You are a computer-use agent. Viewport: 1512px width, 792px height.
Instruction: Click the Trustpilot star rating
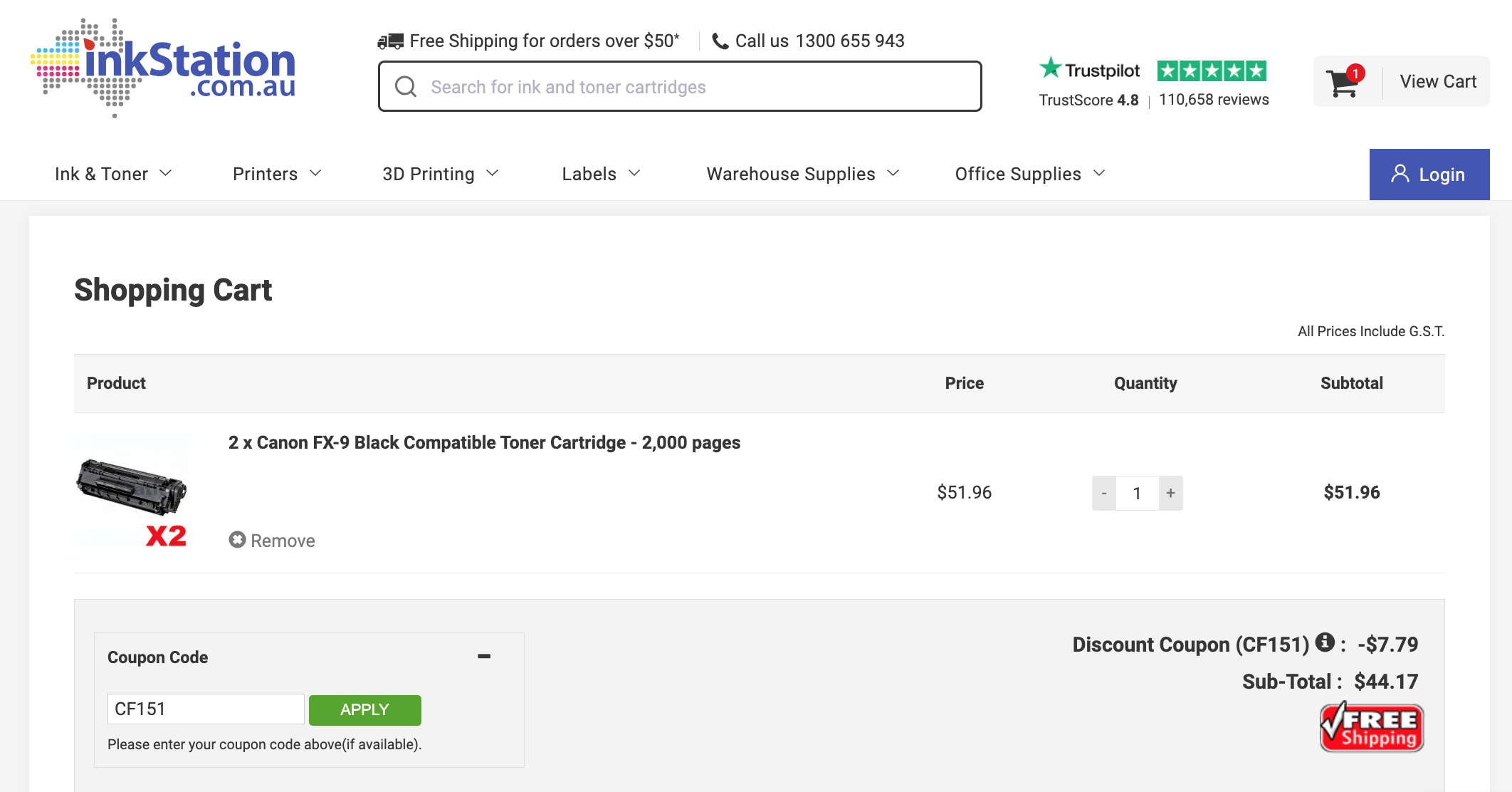click(x=1212, y=71)
